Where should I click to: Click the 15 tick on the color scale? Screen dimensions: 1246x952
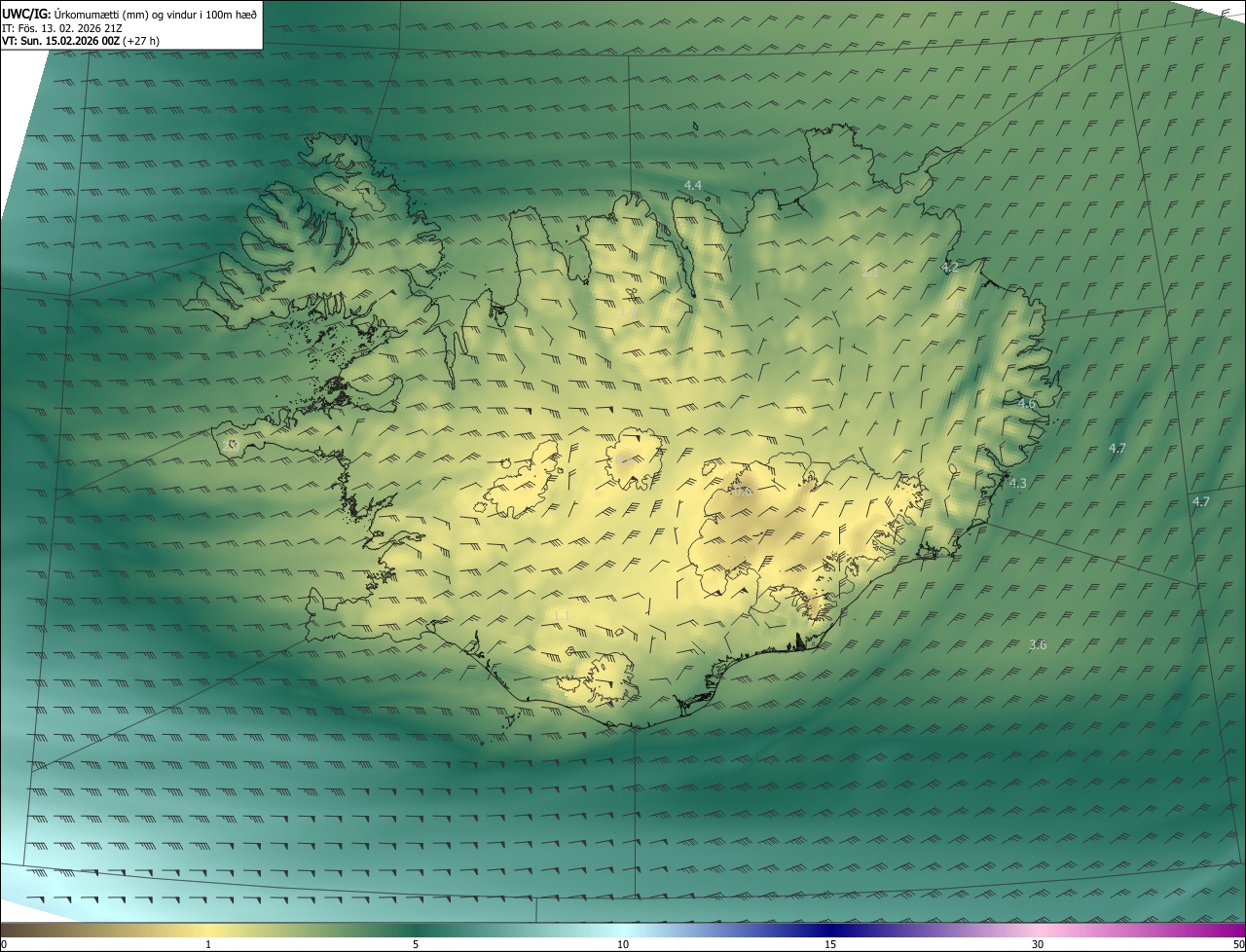point(830,944)
